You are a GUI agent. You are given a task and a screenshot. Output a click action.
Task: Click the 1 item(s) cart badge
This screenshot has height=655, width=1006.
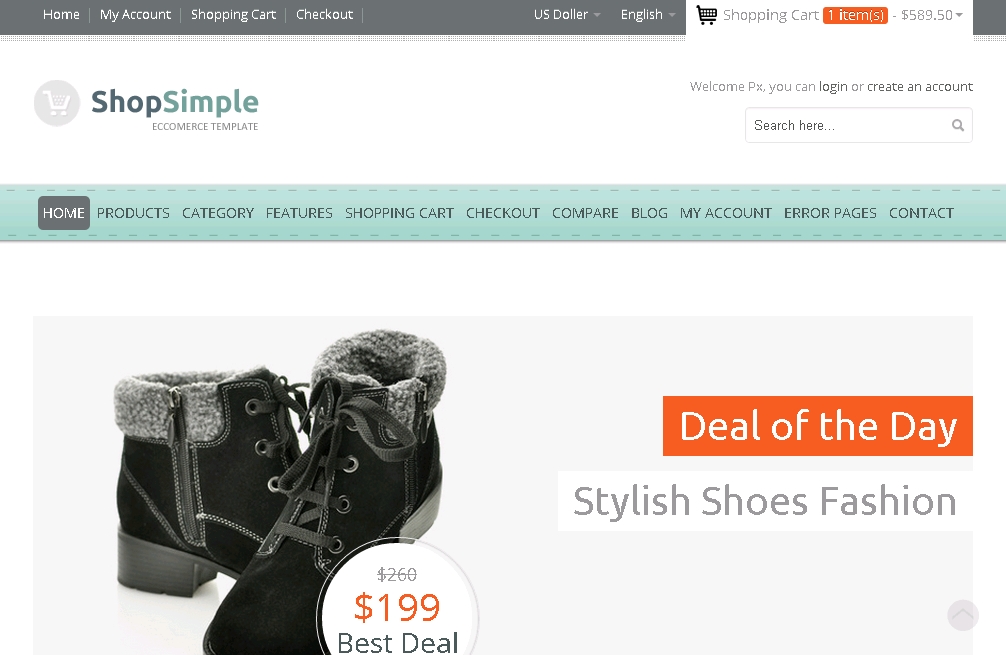coord(855,16)
